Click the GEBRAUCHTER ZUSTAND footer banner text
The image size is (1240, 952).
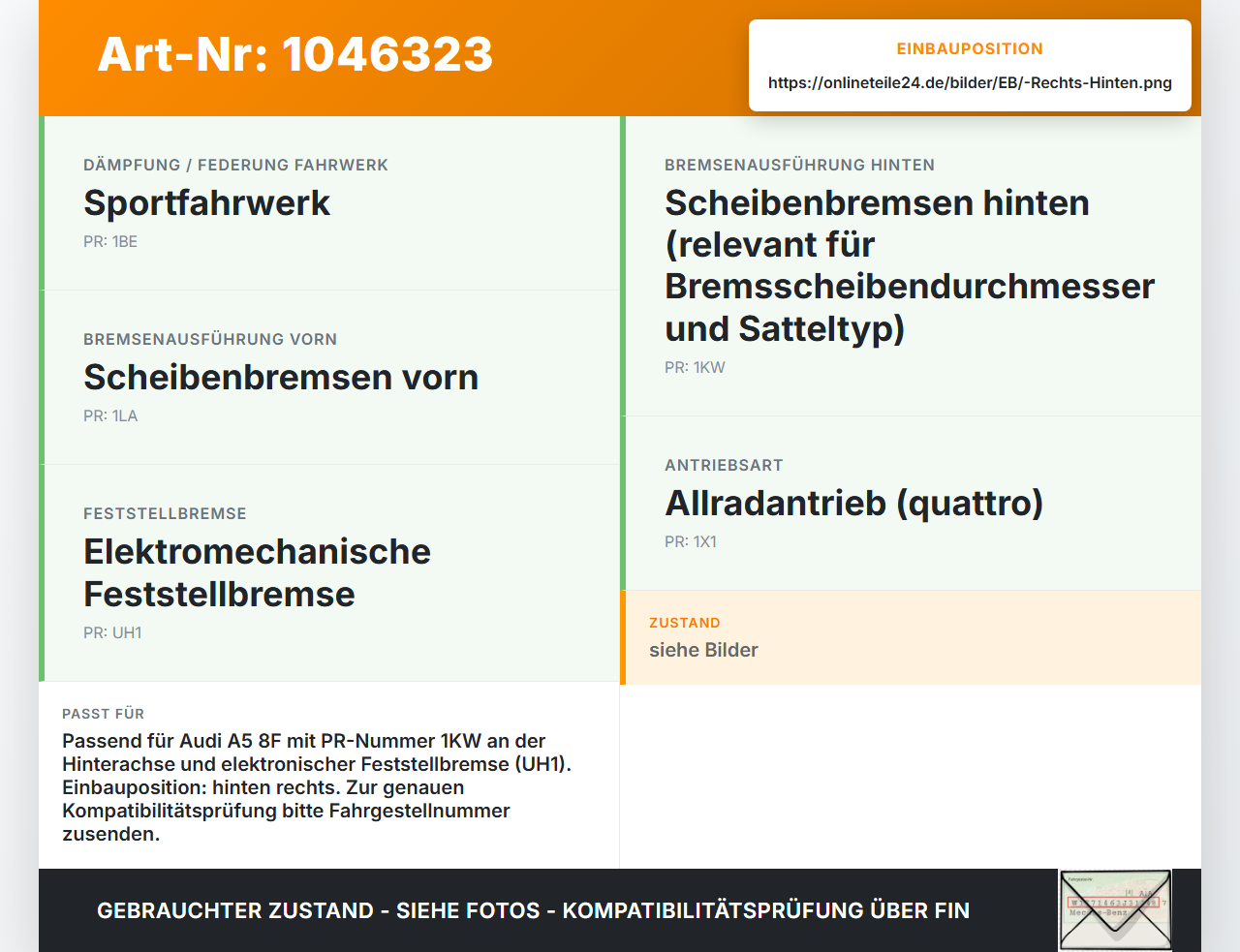tap(533, 910)
